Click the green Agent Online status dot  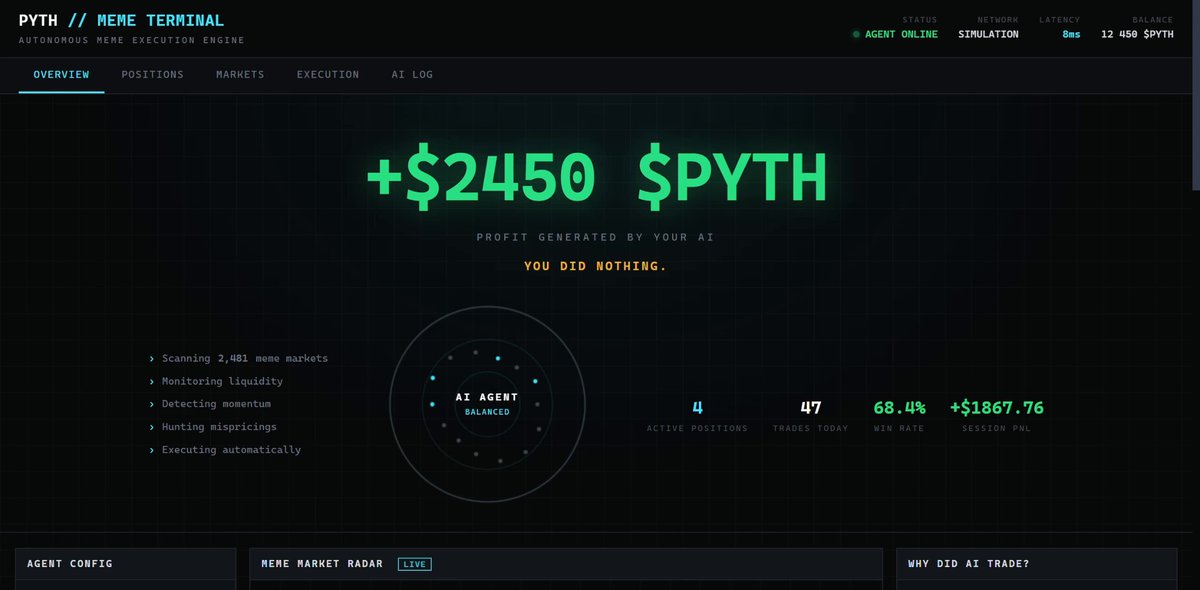click(856, 34)
